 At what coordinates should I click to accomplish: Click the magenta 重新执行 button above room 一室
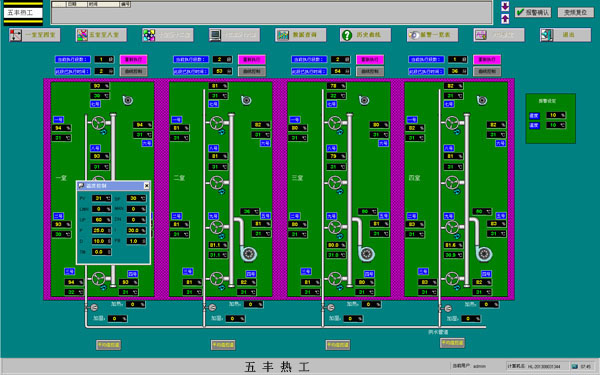point(134,59)
